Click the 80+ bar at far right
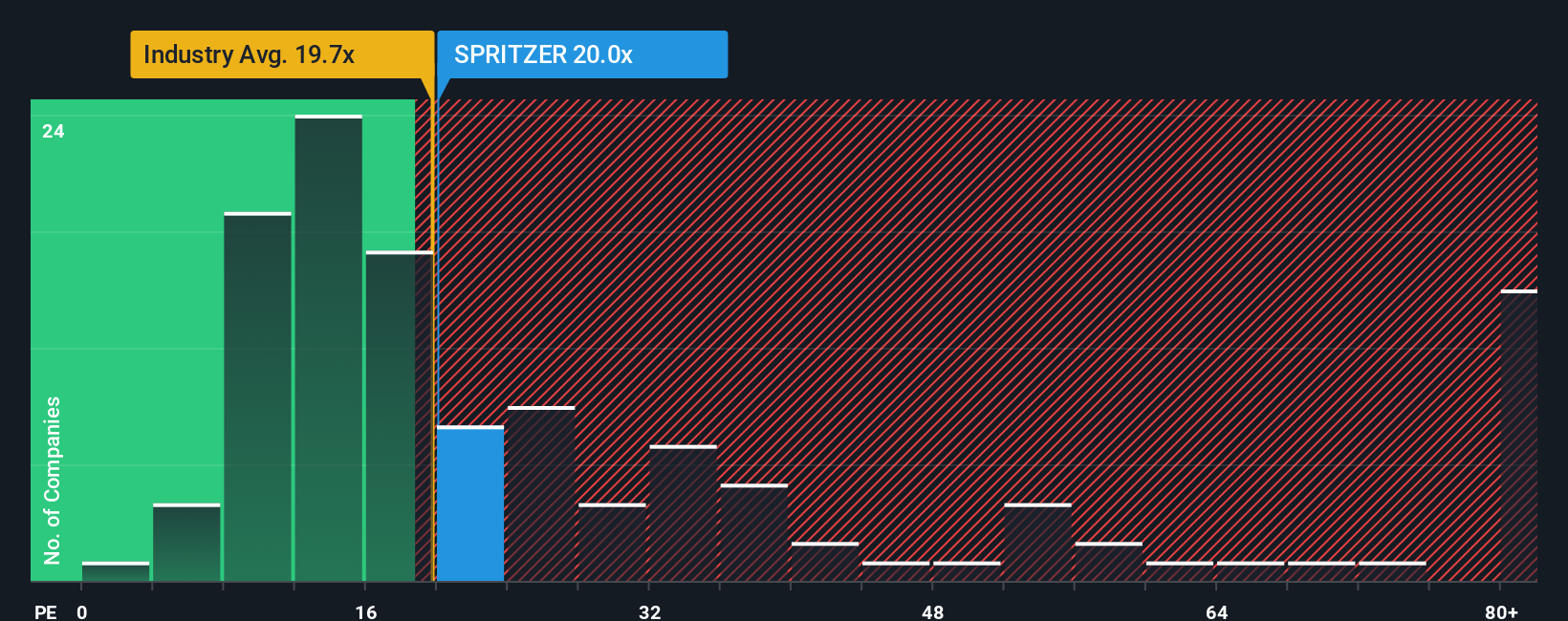The image size is (1568, 621). (x=1519, y=436)
